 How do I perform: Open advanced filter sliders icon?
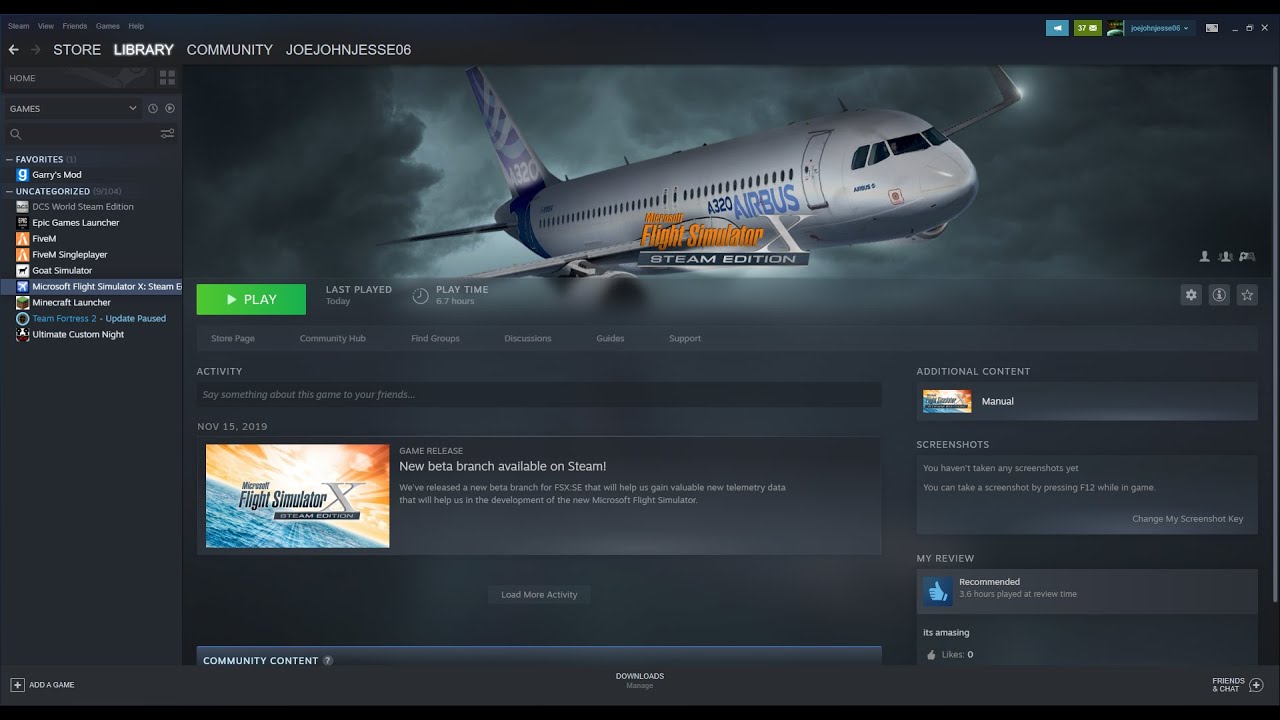tap(167, 134)
